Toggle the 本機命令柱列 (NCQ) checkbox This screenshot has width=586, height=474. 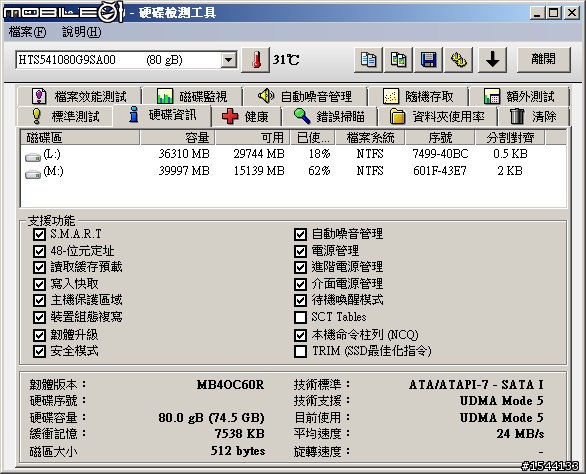(300, 335)
